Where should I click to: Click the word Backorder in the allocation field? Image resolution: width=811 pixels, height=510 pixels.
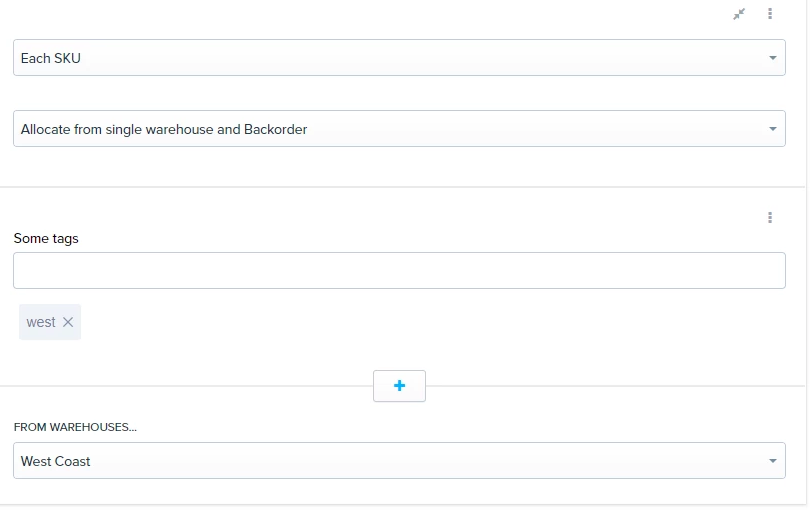click(276, 129)
